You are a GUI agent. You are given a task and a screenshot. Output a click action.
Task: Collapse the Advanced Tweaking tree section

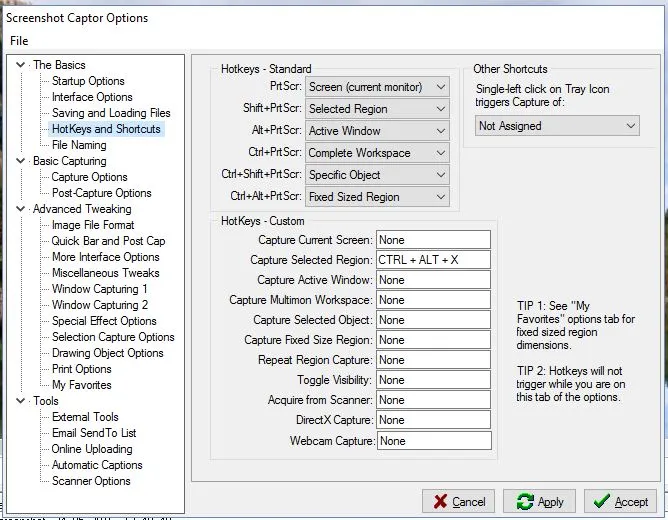coord(20,209)
